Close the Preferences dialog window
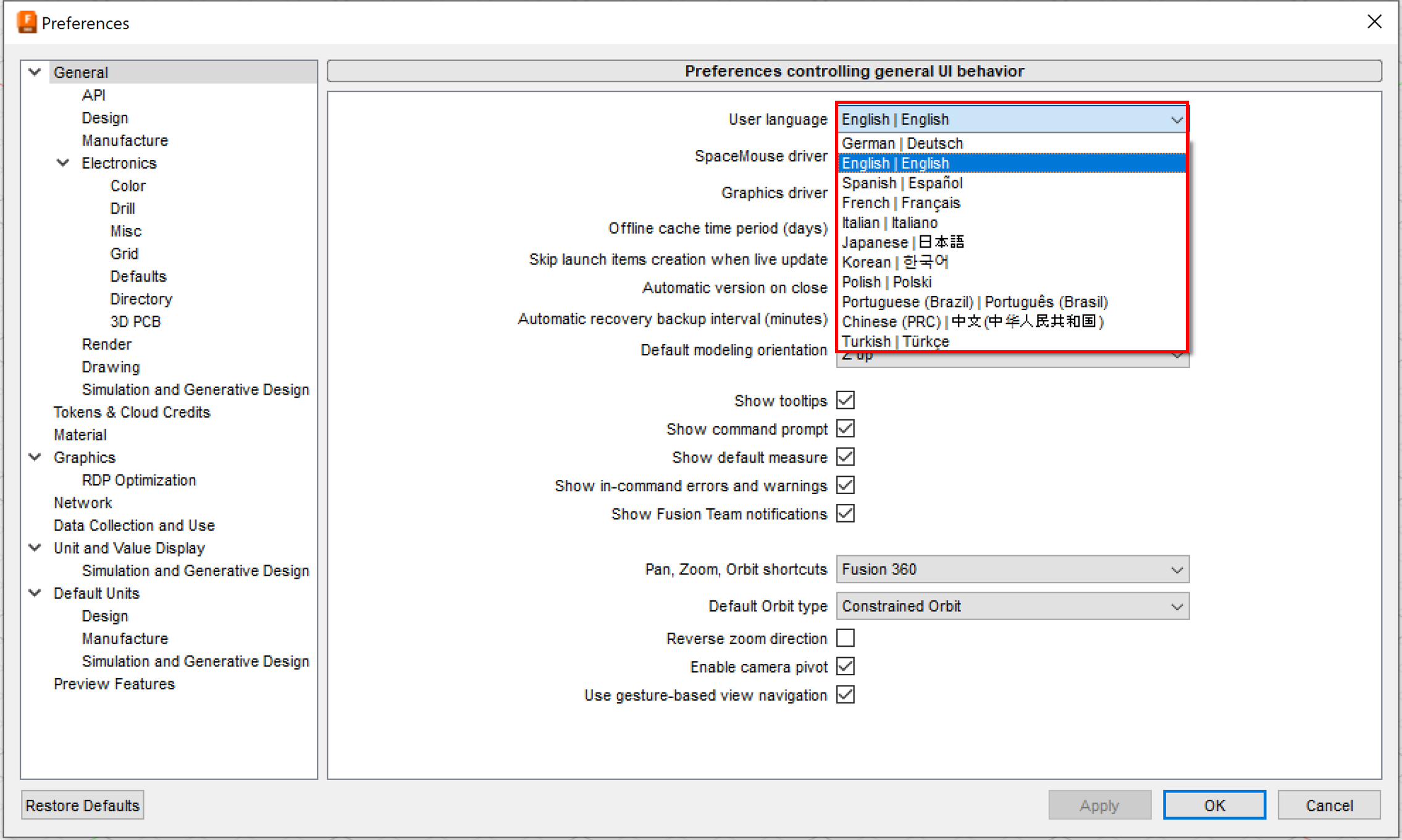 click(x=1374, y=22)
